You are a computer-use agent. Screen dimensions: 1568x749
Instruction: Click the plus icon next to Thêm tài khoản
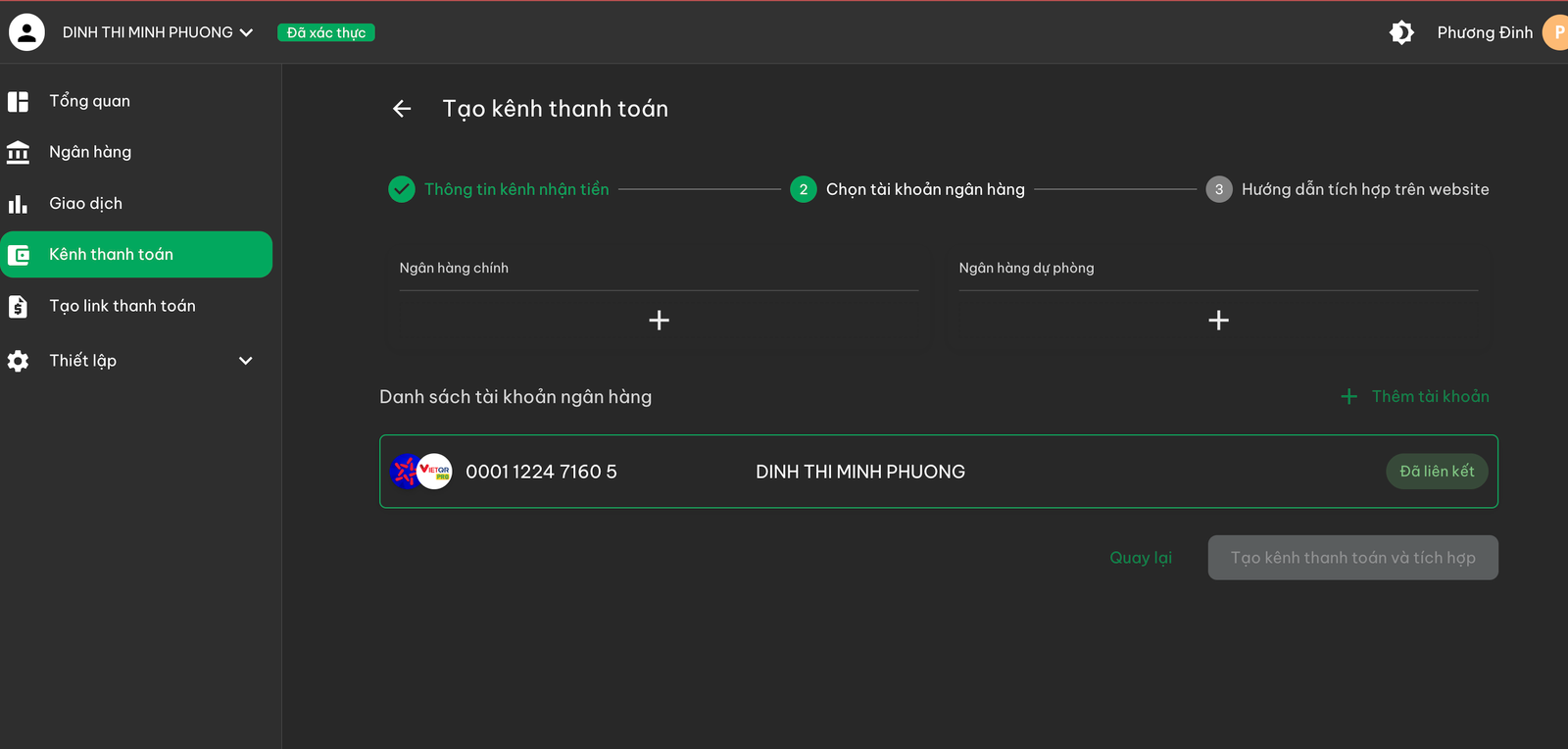point(1349,396)
